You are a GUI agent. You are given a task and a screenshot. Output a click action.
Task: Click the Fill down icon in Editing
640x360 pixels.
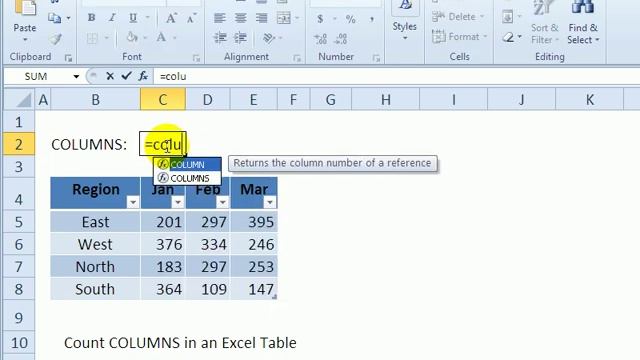pyautogui.click(x=508, y=17)
